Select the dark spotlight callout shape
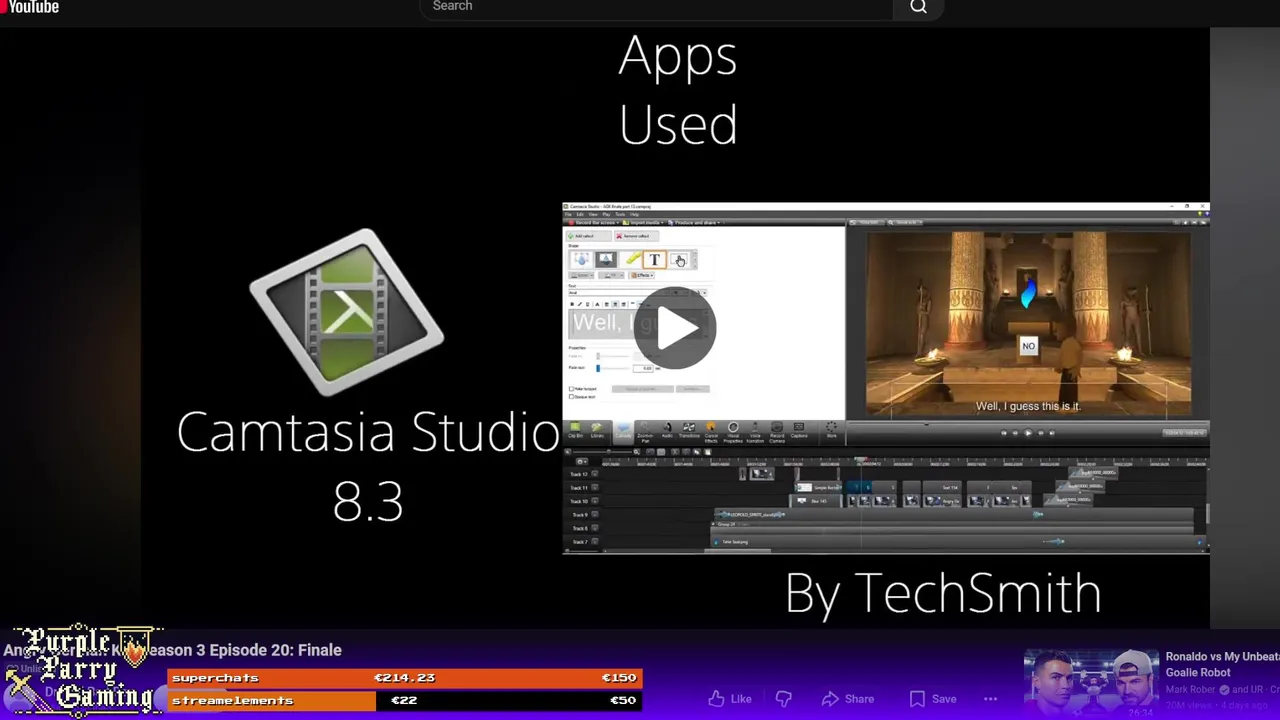The height and width of the screenshot is (720, 1280). click(x=606, y=260)
